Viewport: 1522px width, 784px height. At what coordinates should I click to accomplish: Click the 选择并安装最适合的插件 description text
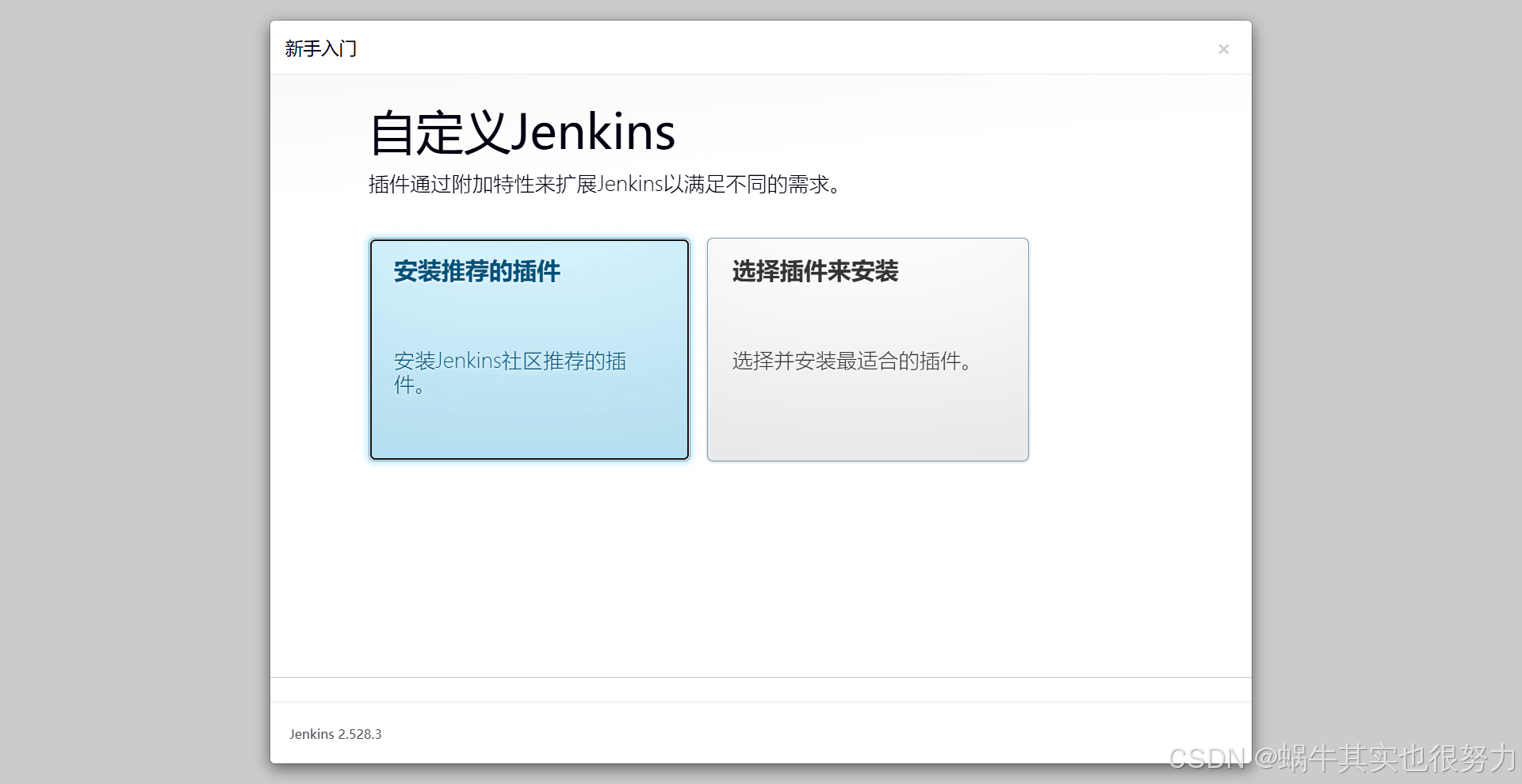pos(852,361)
